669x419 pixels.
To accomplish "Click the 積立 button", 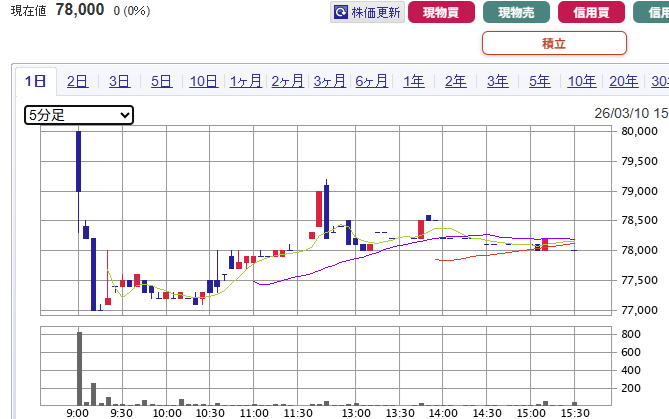I will [x=554, y=43].
